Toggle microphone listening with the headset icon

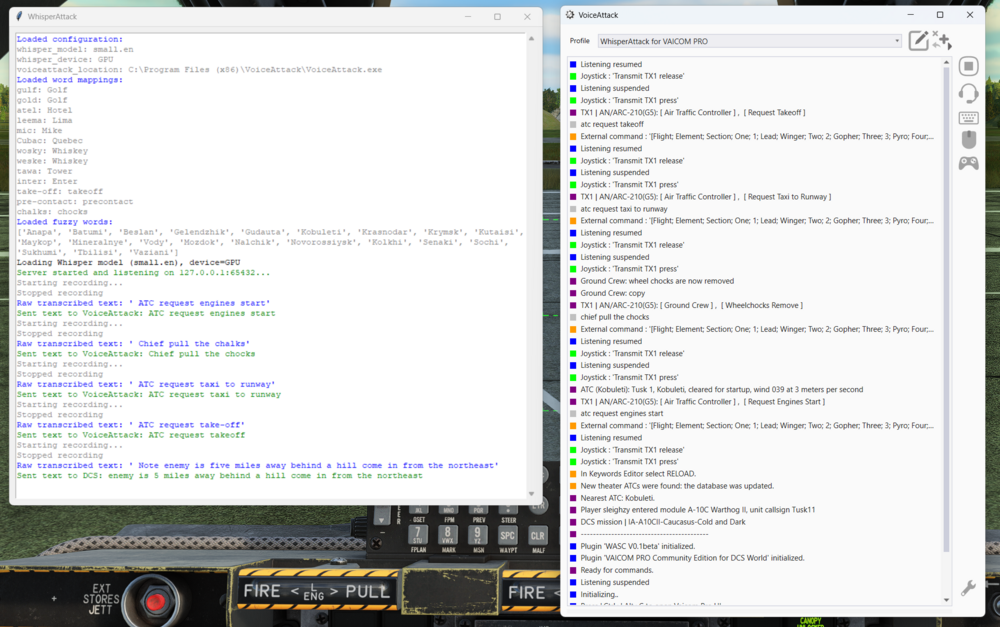(968, 92)
